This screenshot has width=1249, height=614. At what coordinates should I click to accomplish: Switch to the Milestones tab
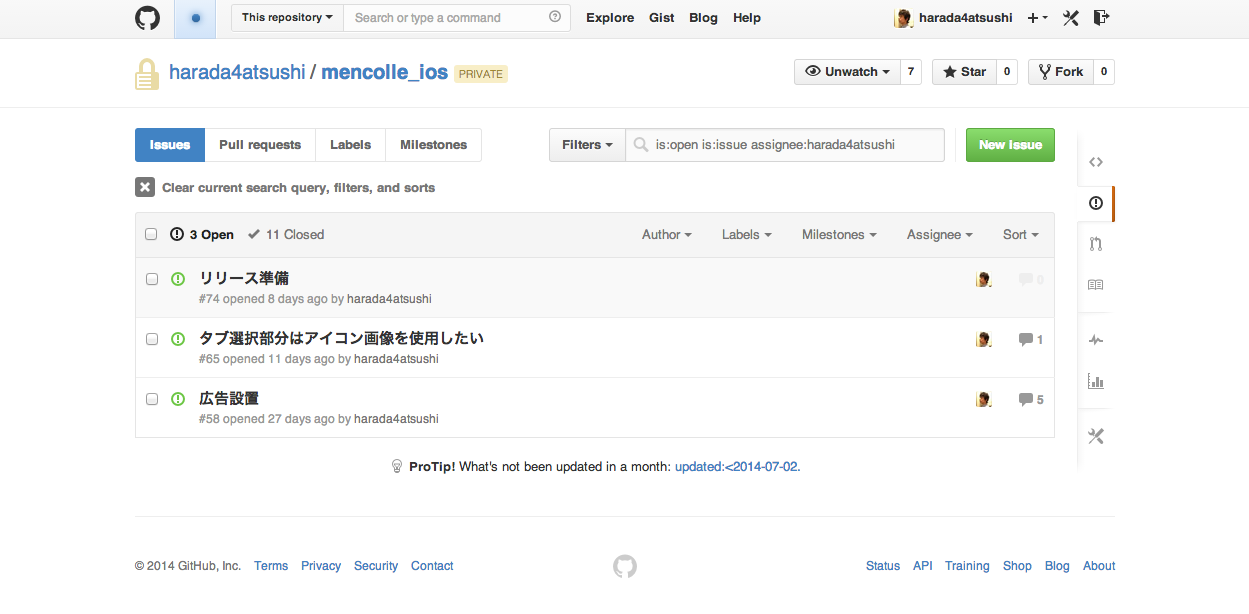433,144
